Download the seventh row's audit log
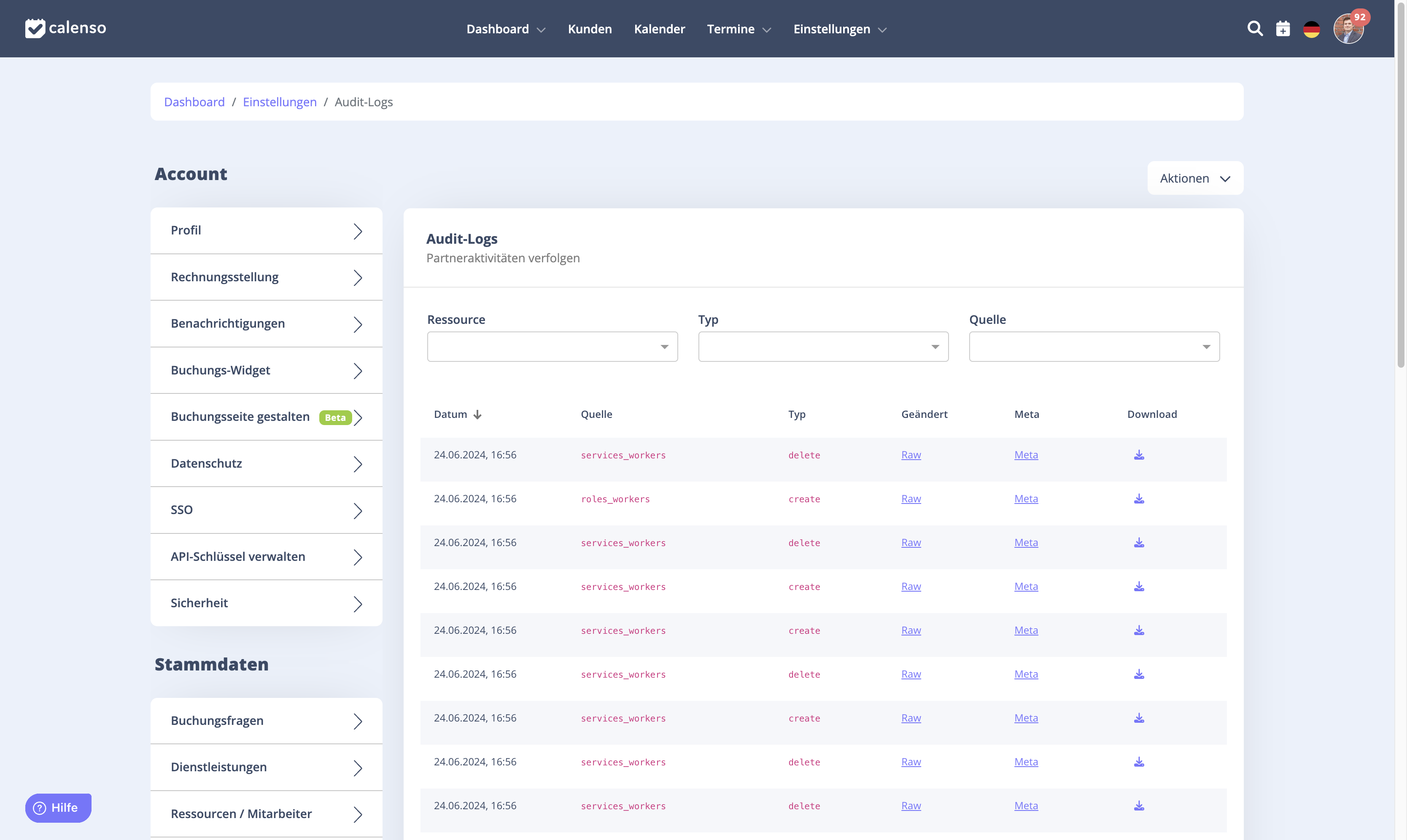 tap(1139, 718)
